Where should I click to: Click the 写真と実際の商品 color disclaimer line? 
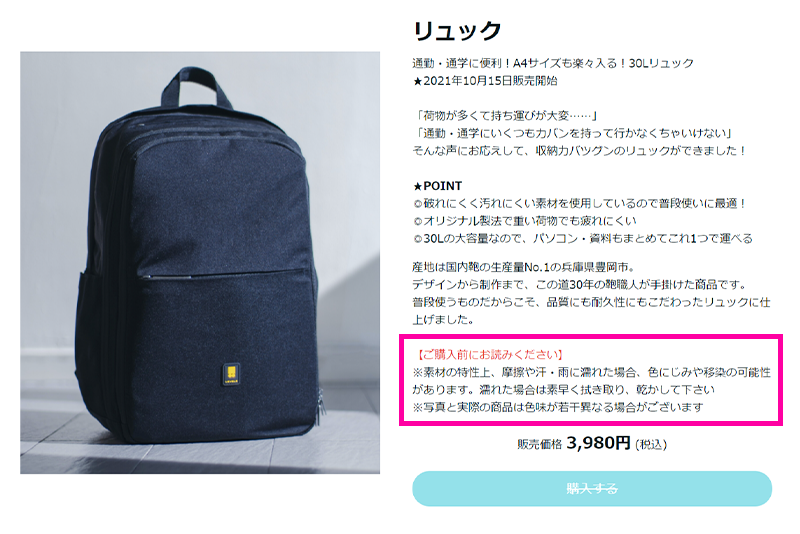(x=558, y=407)
